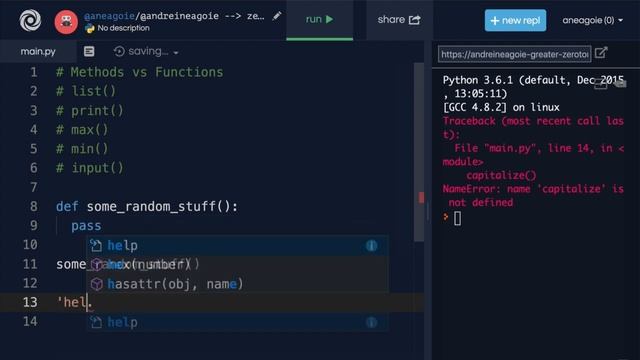640x360 pixels.
Task: Select hasattr(obj, name) suggestion
Action: [x=237, y=284]
